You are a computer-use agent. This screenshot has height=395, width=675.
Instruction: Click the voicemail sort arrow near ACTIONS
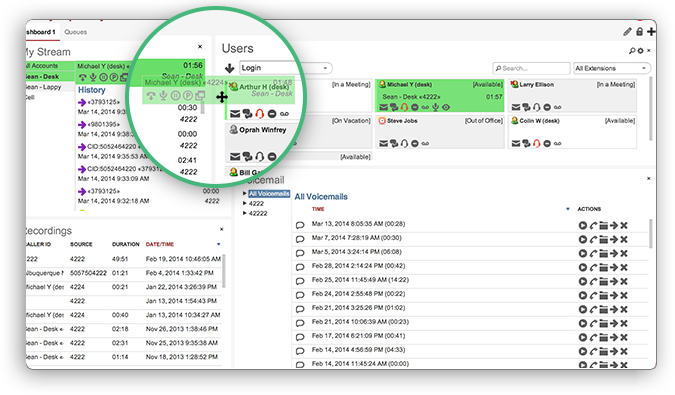(x=568, y=209)
